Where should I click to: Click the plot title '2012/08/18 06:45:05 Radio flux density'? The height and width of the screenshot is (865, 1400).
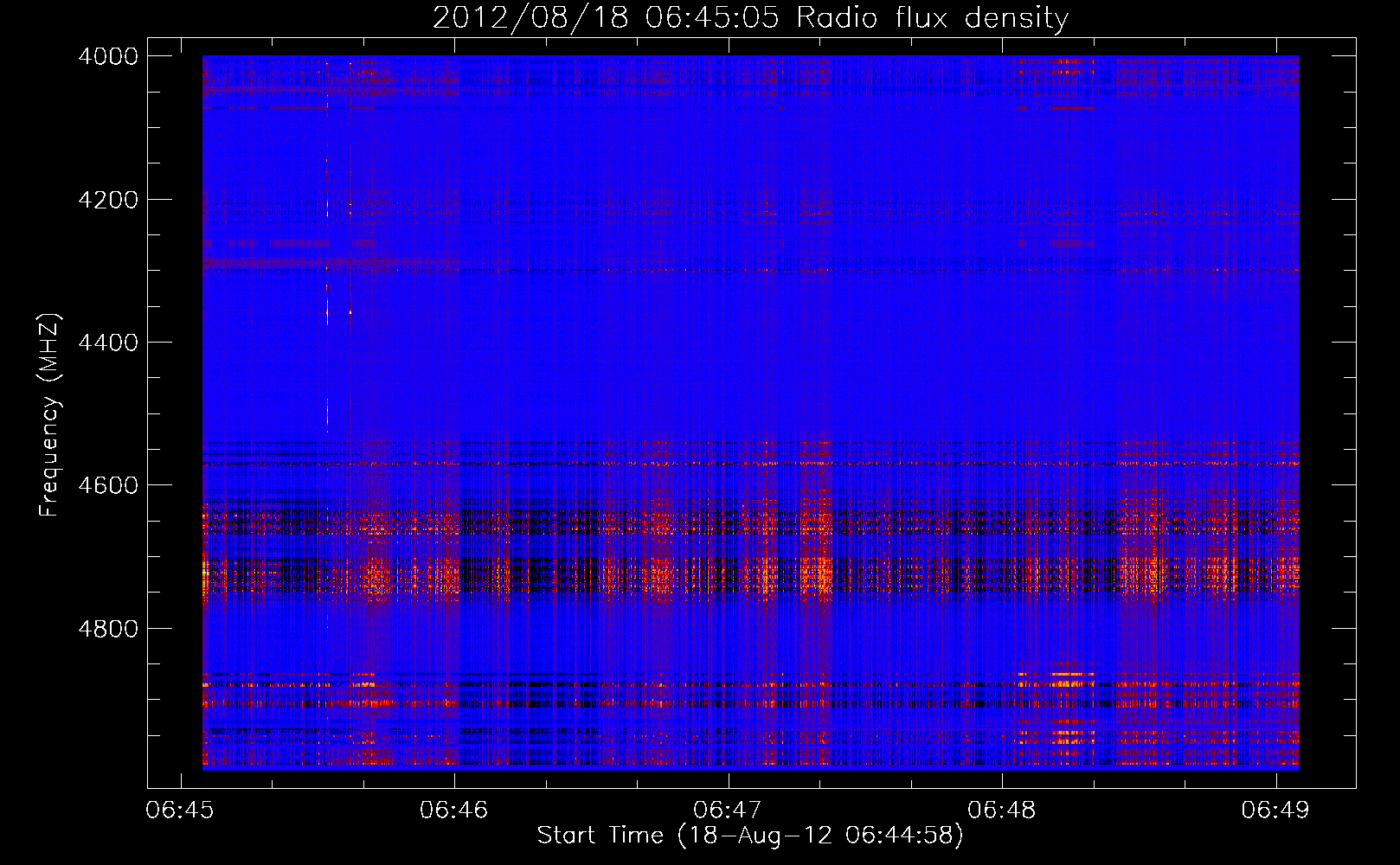click(750, 17)
